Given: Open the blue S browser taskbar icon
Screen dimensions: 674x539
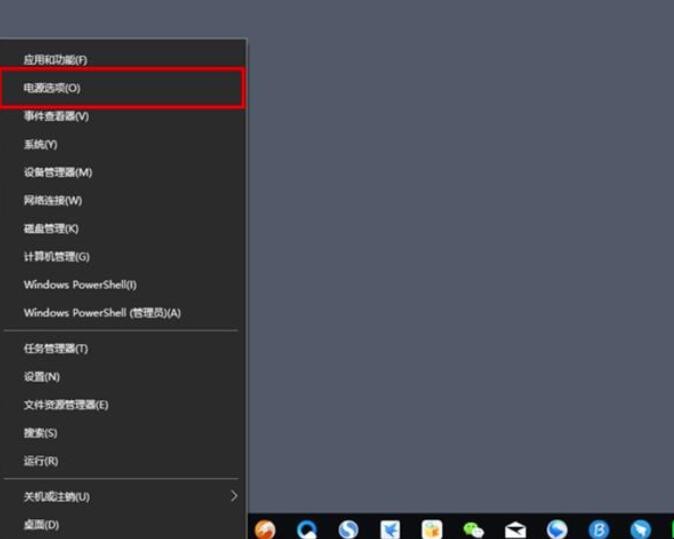Looking at the screenshot, I should (x=348, y=529).
